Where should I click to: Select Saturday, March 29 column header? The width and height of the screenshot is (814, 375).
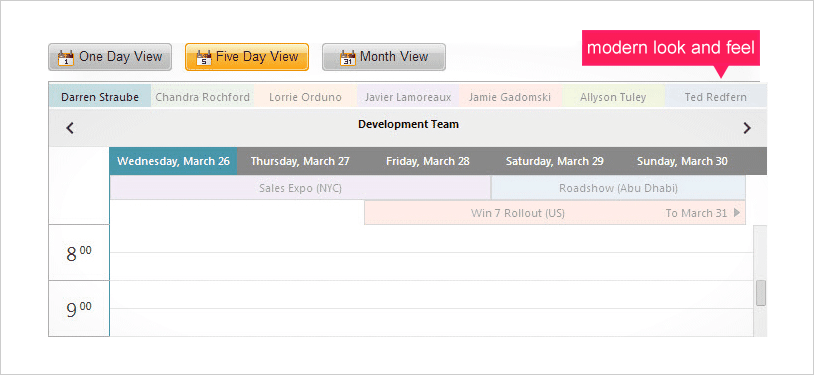554,161
